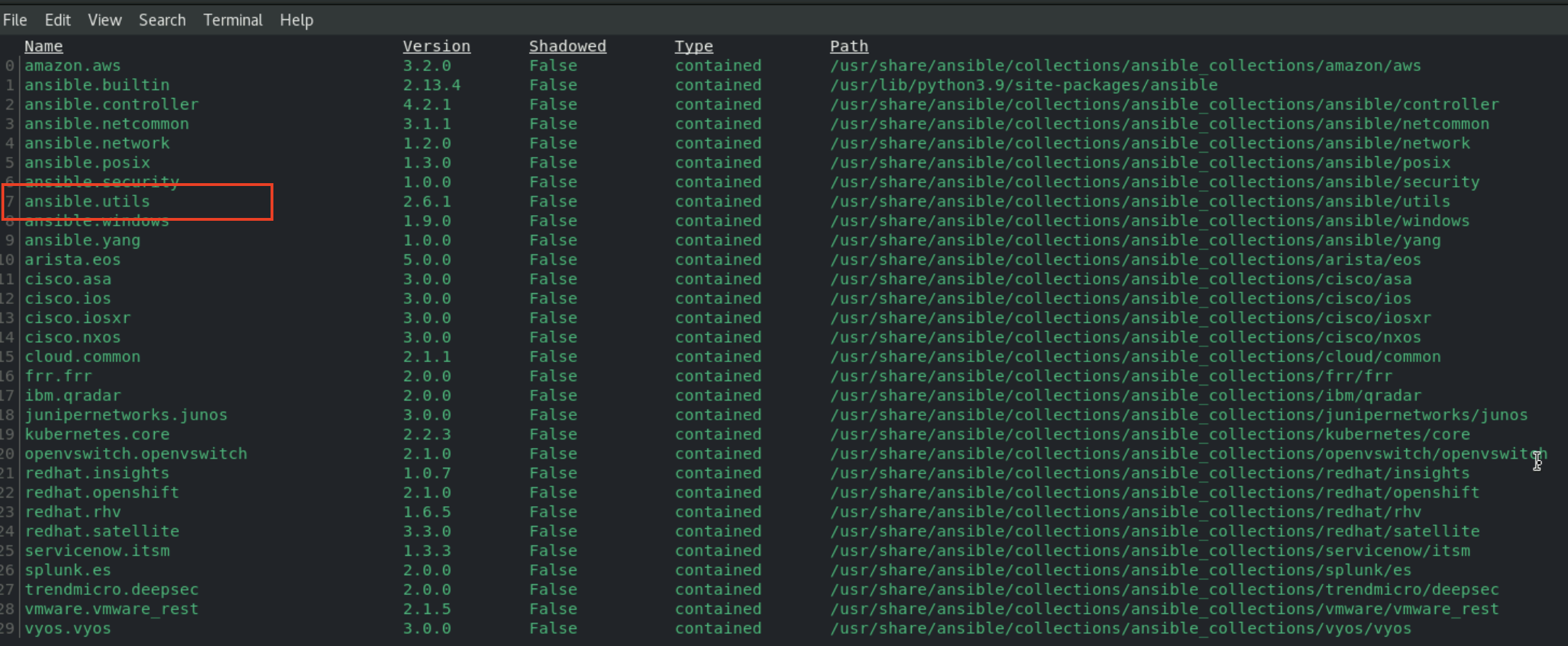Screen dimensions: 1568x646
Task: Click the Version column header
Action: coord(436,45)
